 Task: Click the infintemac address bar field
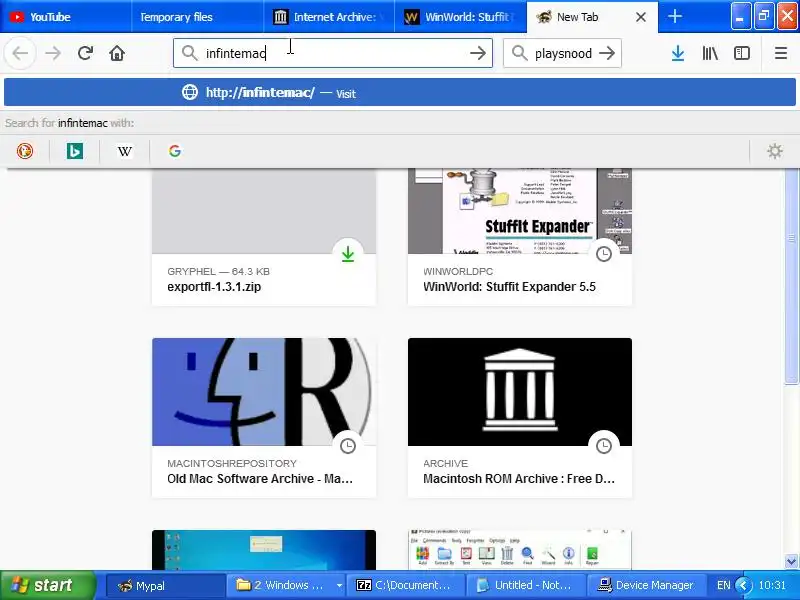point(333,53)
